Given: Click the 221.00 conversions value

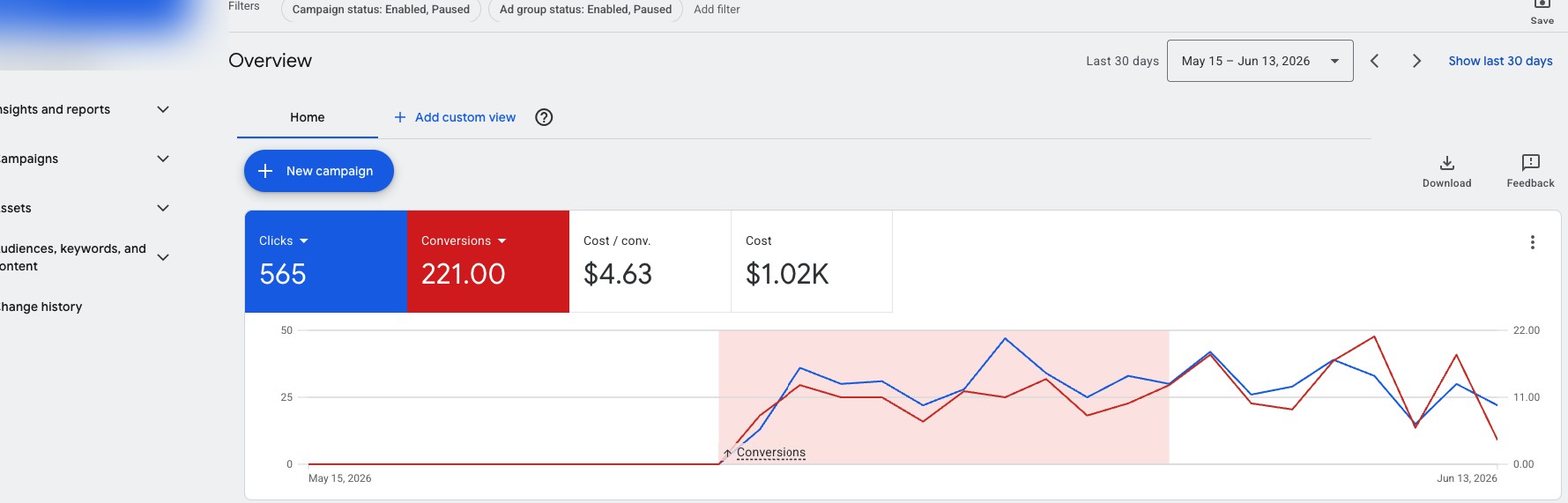Looking at the screenshot, I should coord(463,274).
